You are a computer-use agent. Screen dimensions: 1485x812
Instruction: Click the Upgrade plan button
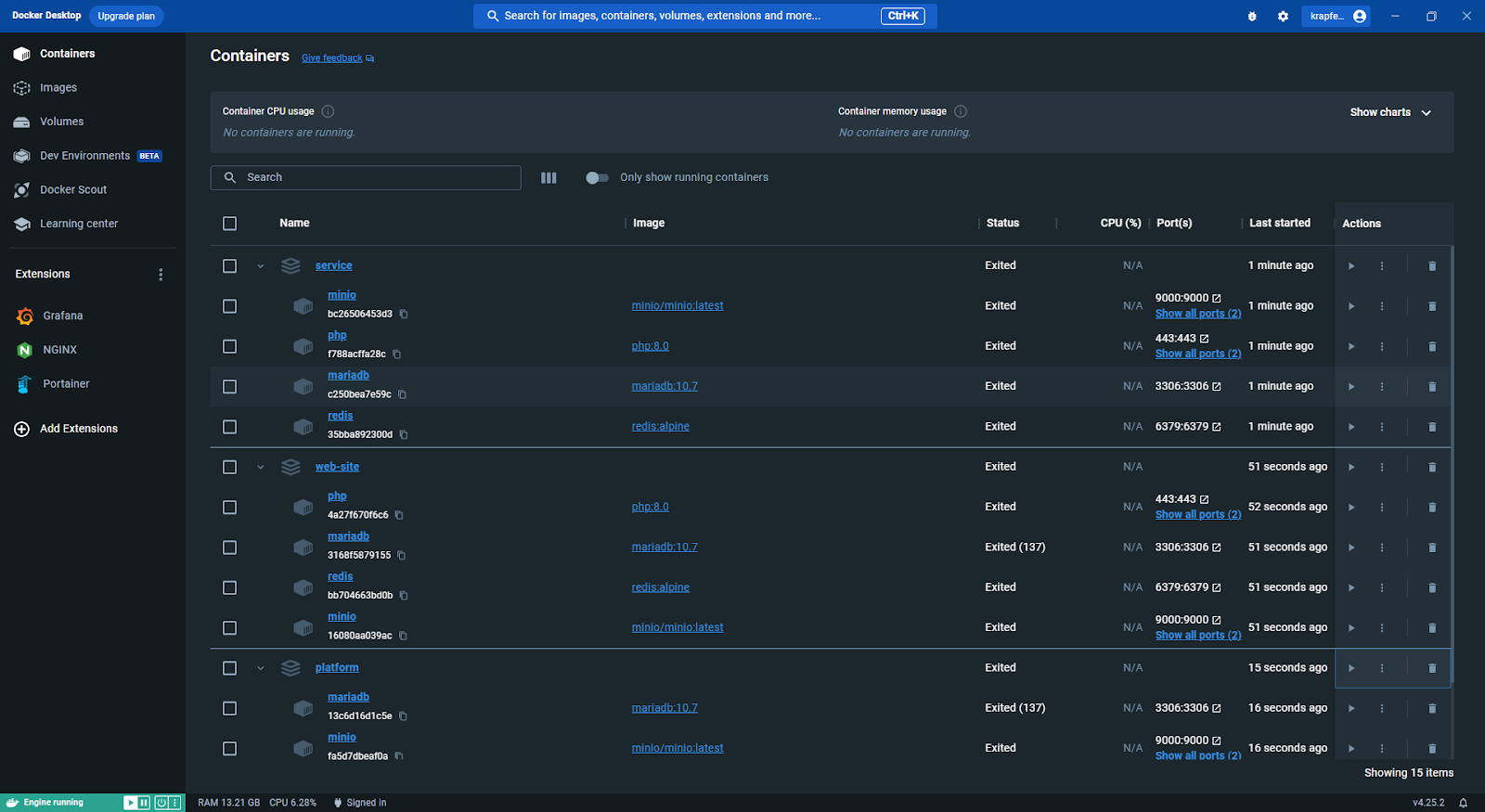click(x=126, y=17)
